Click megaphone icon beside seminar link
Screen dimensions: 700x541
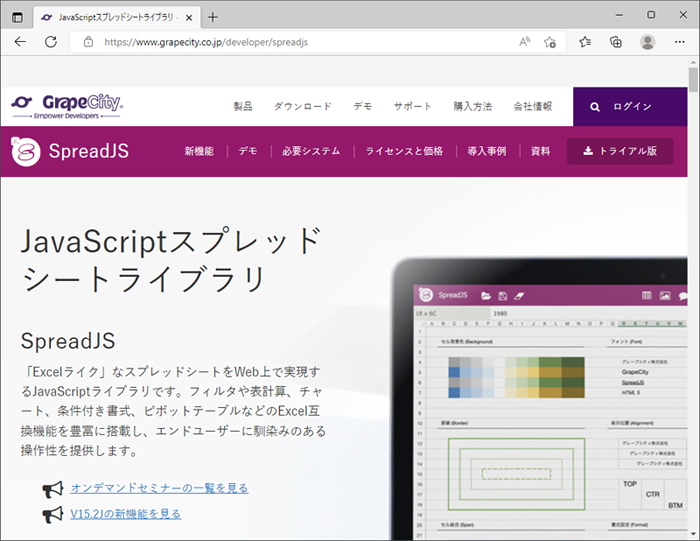click(x=53, y=489)
